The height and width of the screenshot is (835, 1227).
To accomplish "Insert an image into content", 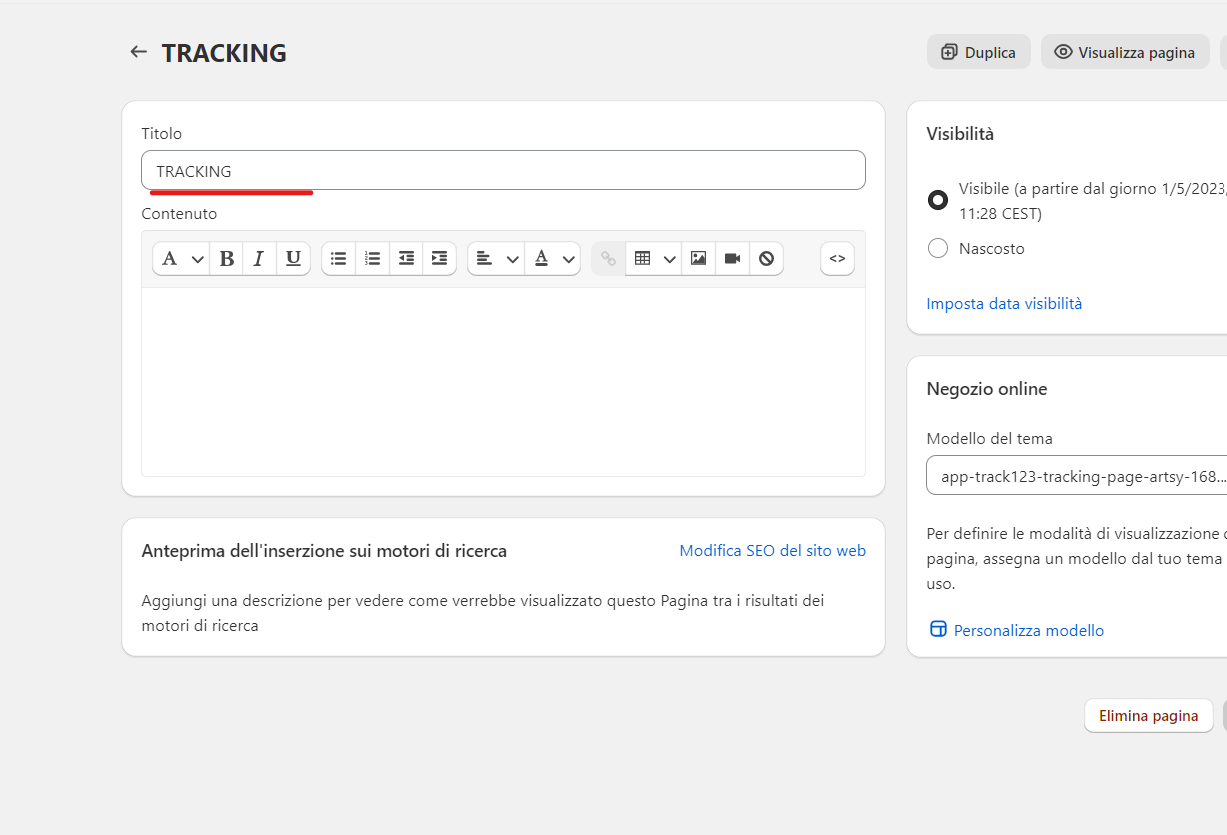I will tap(698, 258).
